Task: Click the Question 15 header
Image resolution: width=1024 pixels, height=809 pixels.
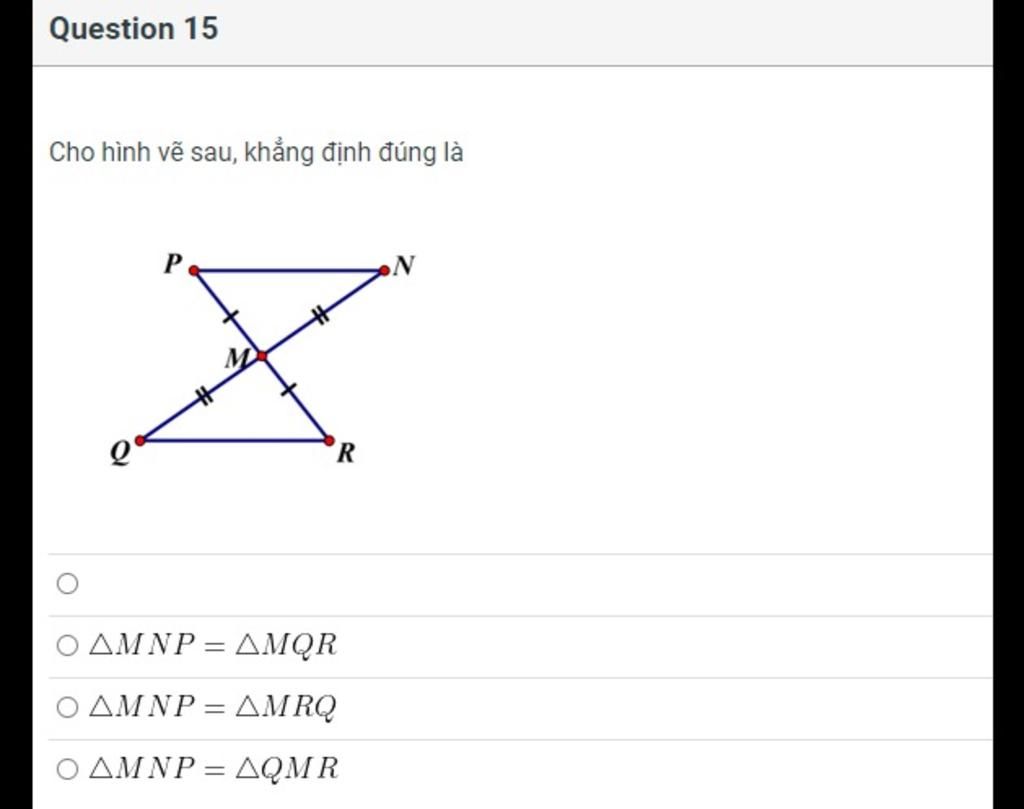Action: pos(133,29)
